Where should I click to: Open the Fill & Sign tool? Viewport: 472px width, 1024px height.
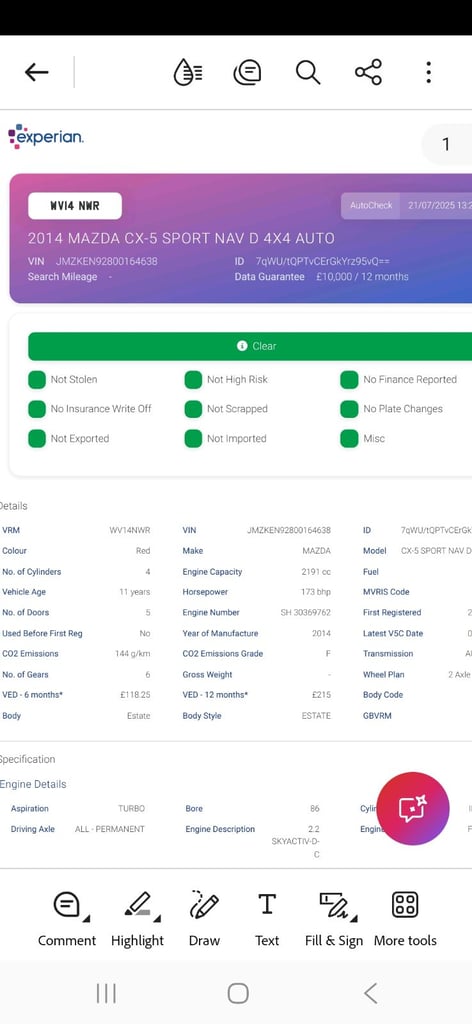334,920
